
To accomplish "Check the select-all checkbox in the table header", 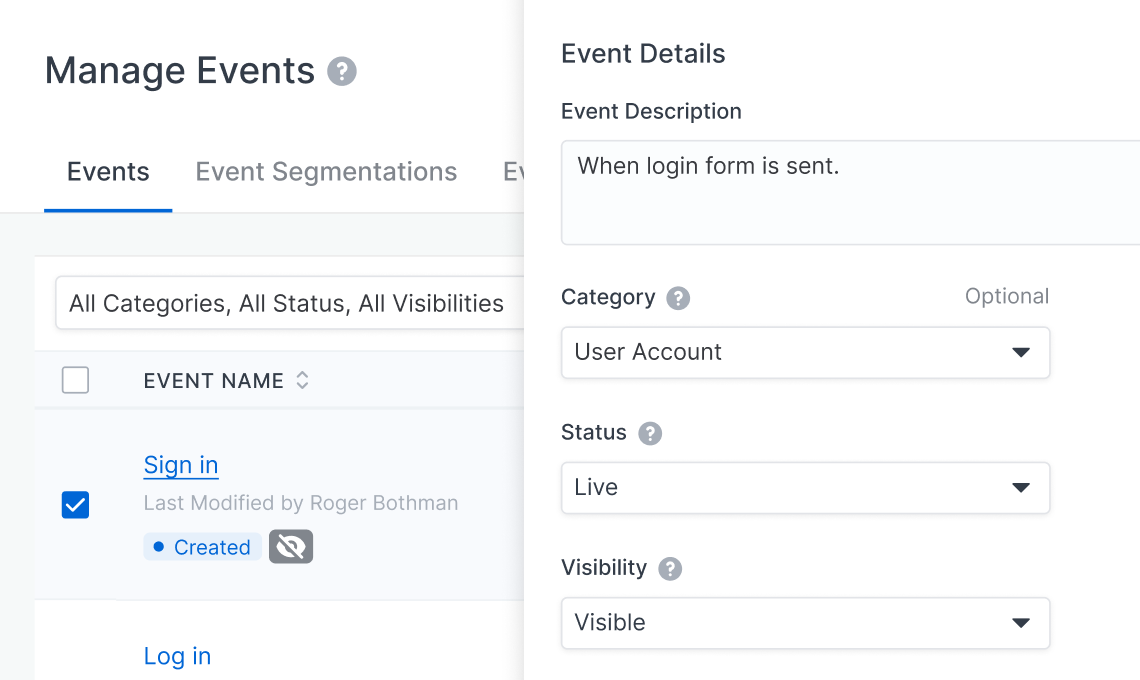I will point(75,380).
